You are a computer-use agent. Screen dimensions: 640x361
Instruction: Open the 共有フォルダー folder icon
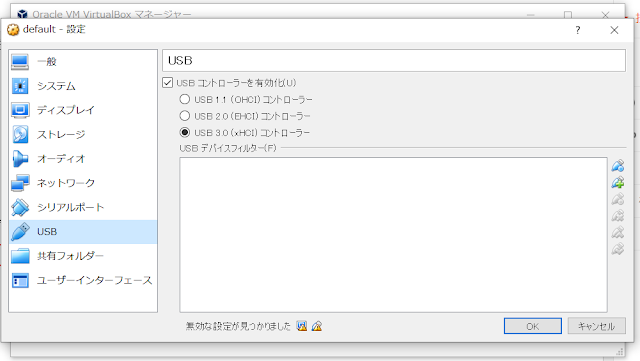pyautogui.click(x=20, y=256)
